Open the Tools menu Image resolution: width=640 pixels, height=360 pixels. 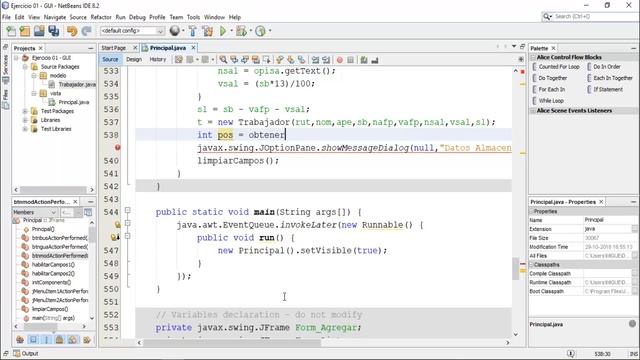tap(193, 17)
